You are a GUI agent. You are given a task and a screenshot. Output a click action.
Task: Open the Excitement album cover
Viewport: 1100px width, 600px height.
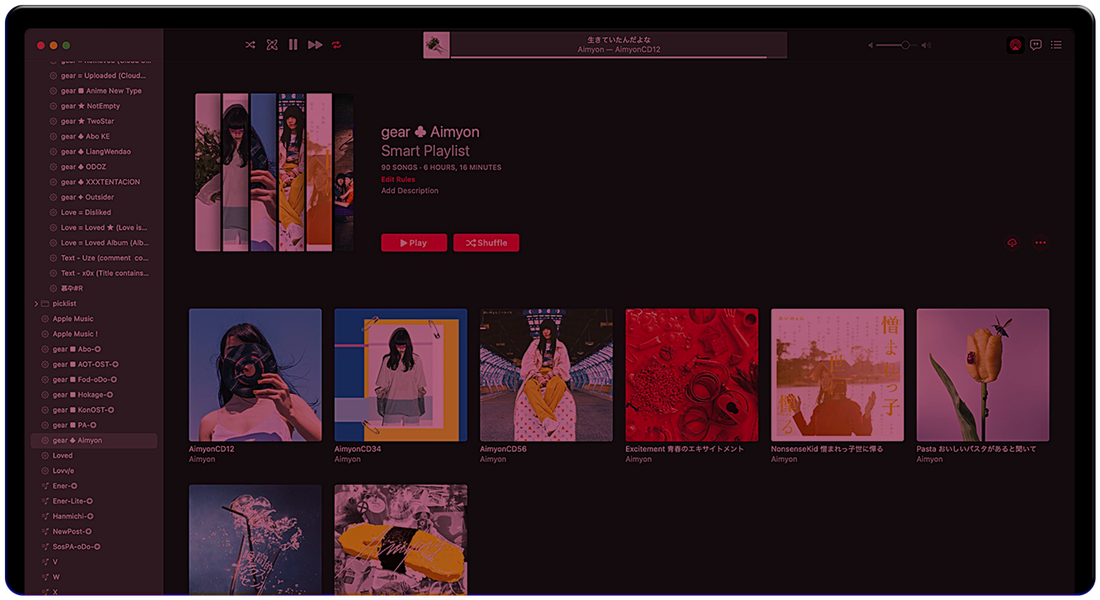692,375
